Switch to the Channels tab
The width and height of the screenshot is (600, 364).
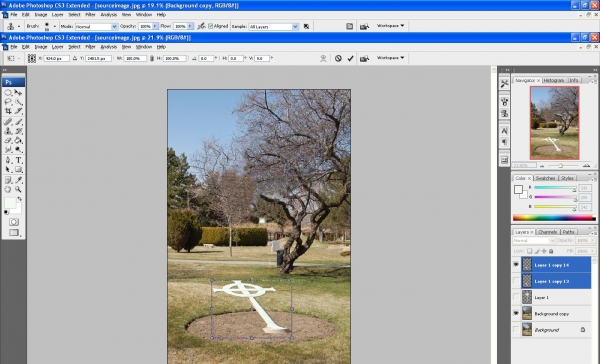tap(547, 232)
